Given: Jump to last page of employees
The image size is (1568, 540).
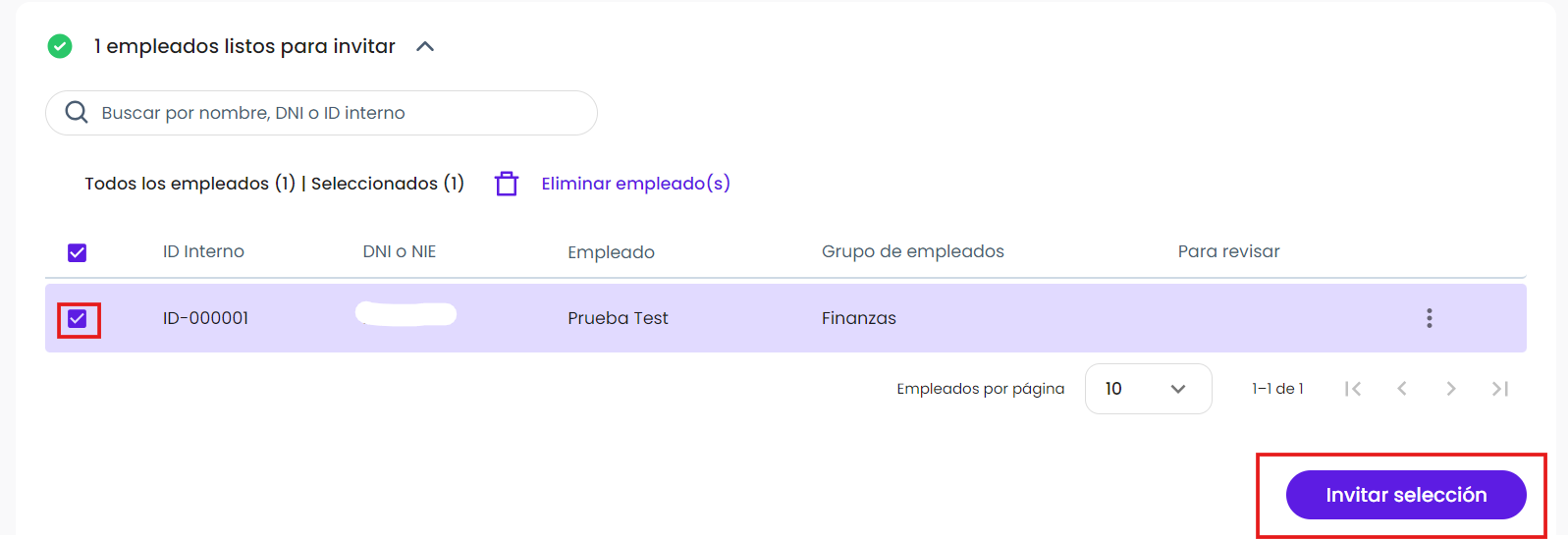Looking at the screenshot, I should point(1500,389).
